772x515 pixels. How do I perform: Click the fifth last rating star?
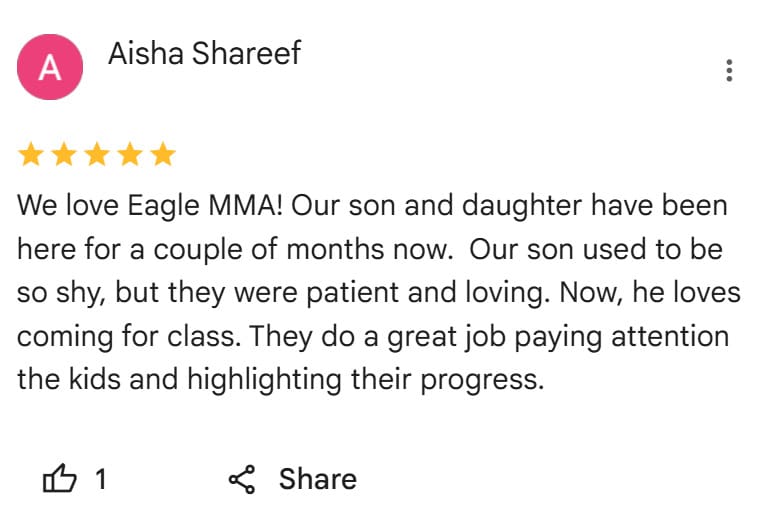pyautogui.click(x=163, y=154)
